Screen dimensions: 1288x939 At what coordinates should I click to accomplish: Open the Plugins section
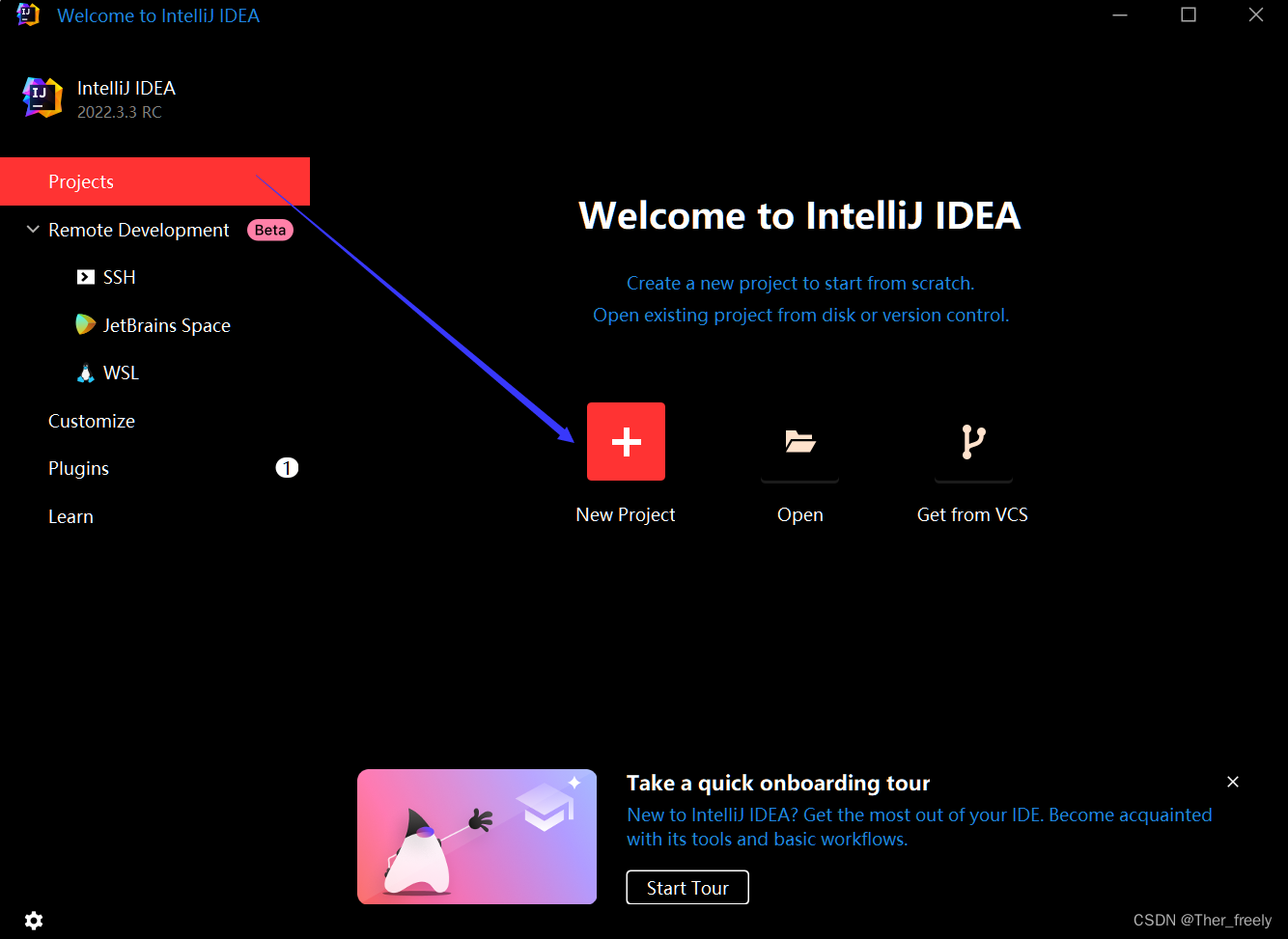tap(78, 468)
